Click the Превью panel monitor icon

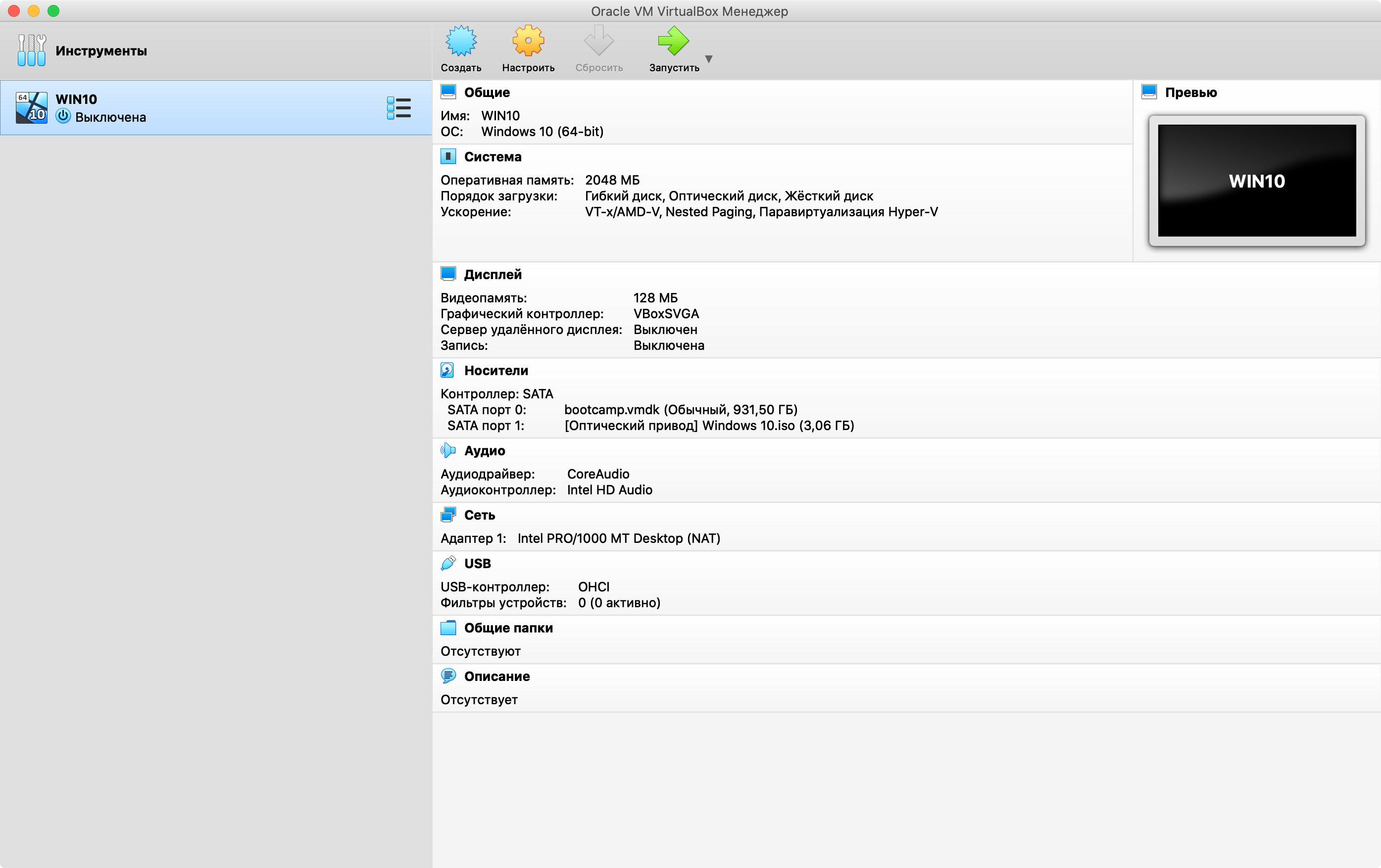[1149, 92]
